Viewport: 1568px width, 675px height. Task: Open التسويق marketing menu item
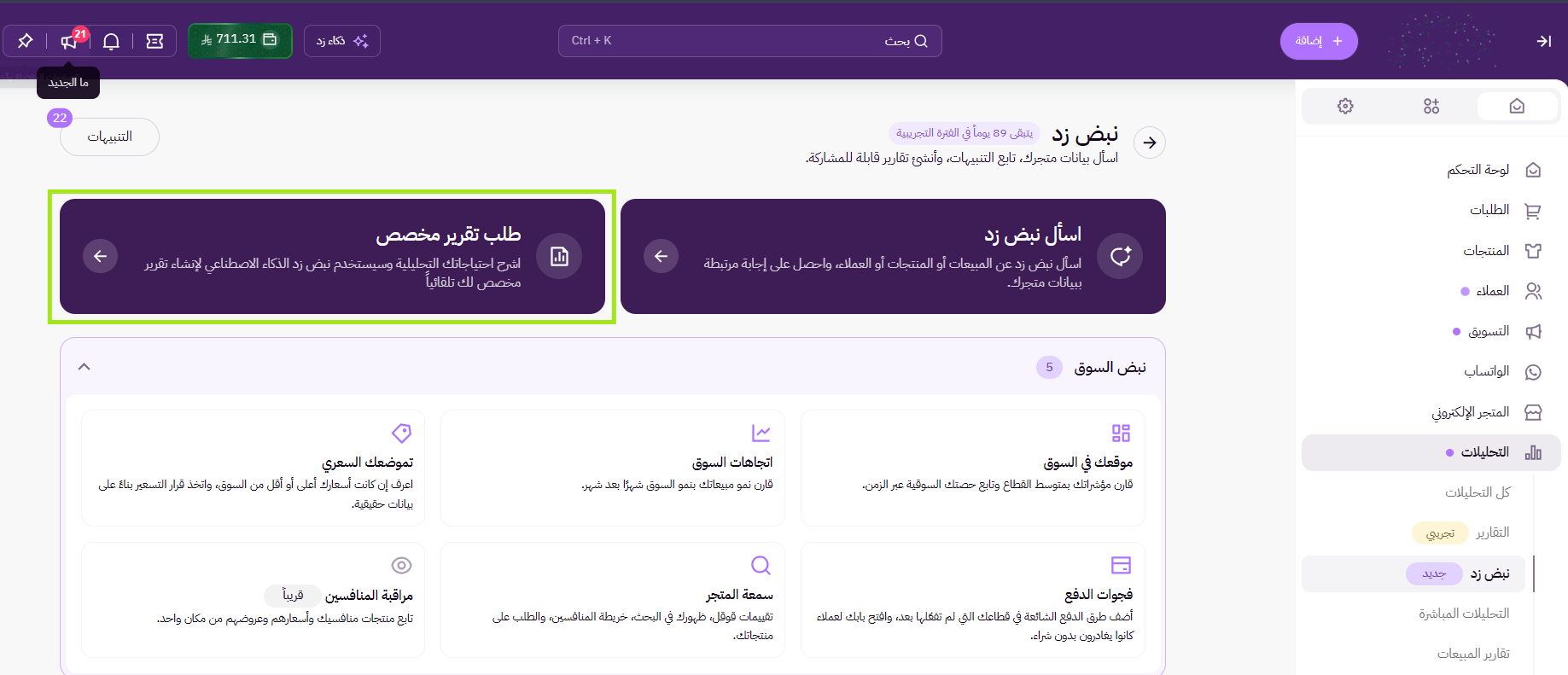point(1488,331)
